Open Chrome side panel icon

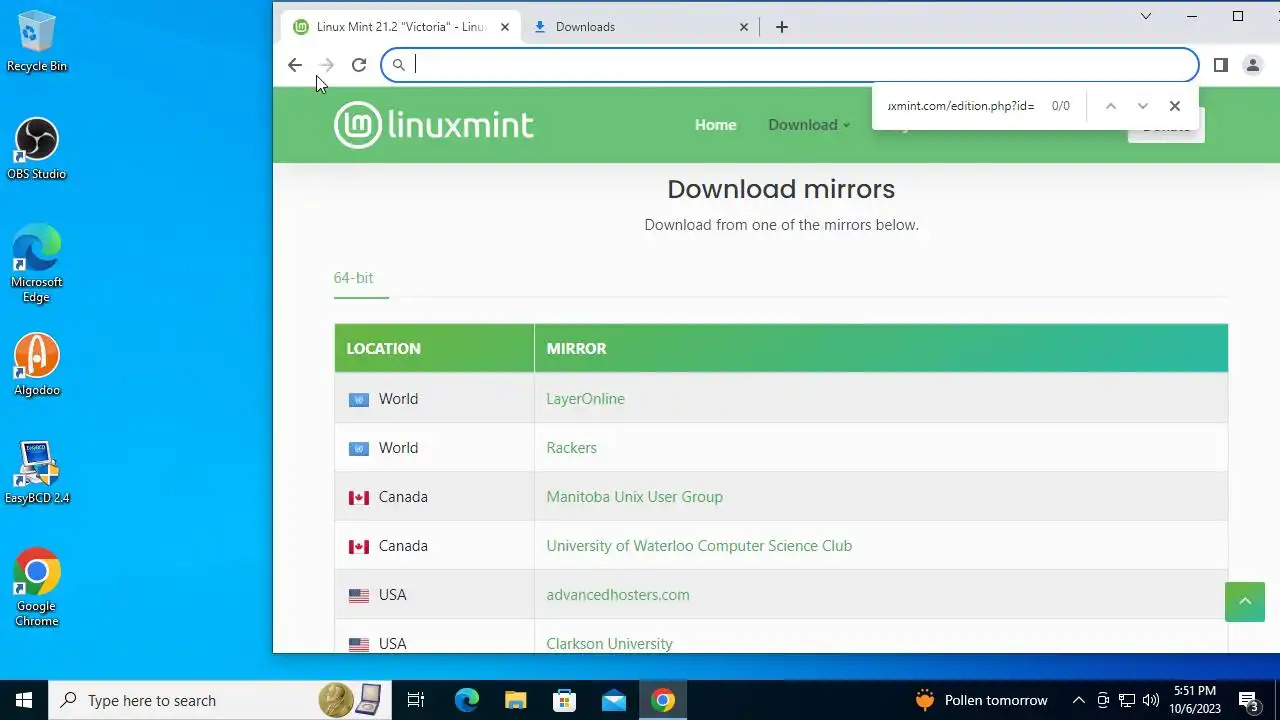coord(1220,65)
